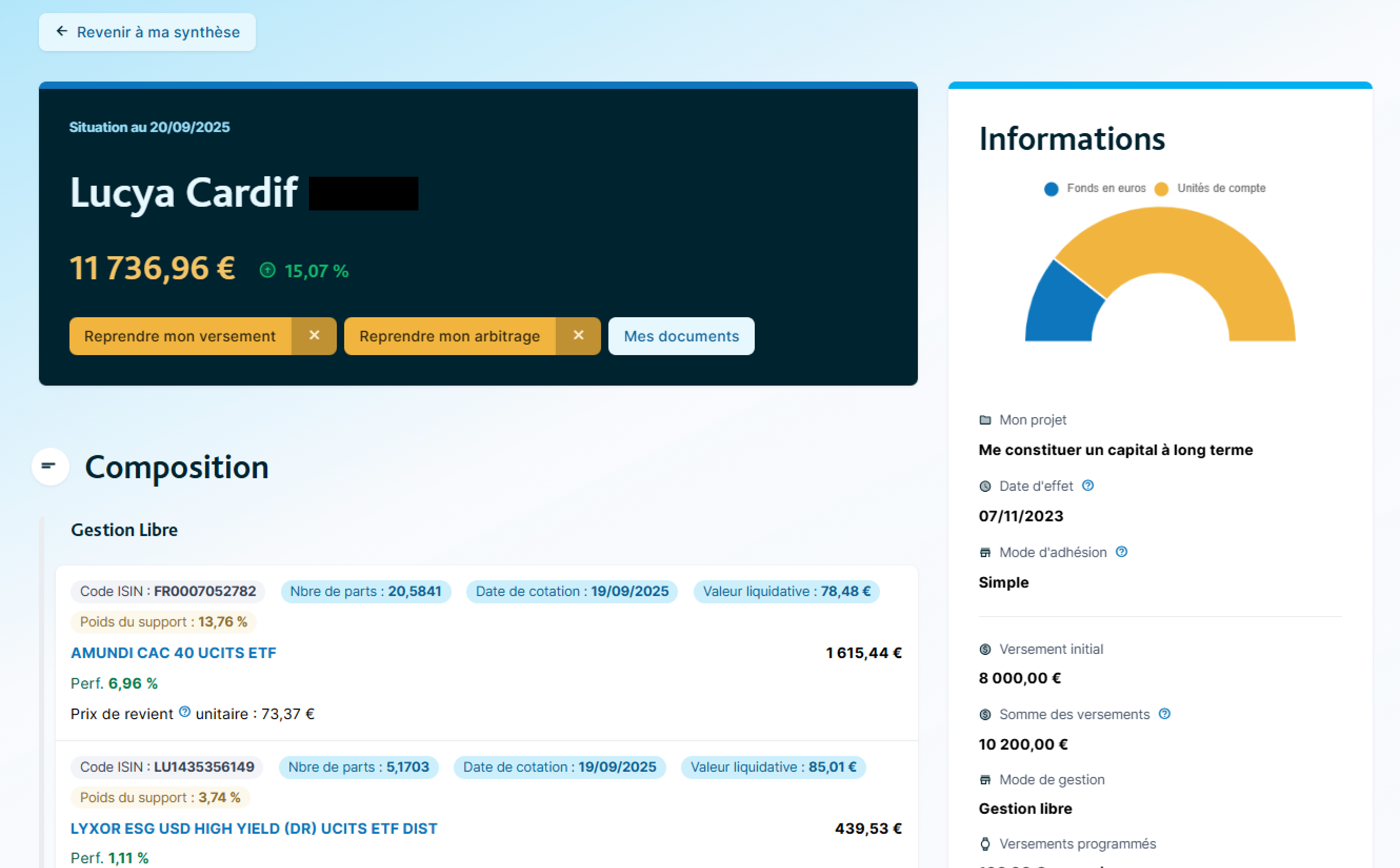Open AMUNDI CAC 40 UCITS ETF details

click(x=173, y=652)
